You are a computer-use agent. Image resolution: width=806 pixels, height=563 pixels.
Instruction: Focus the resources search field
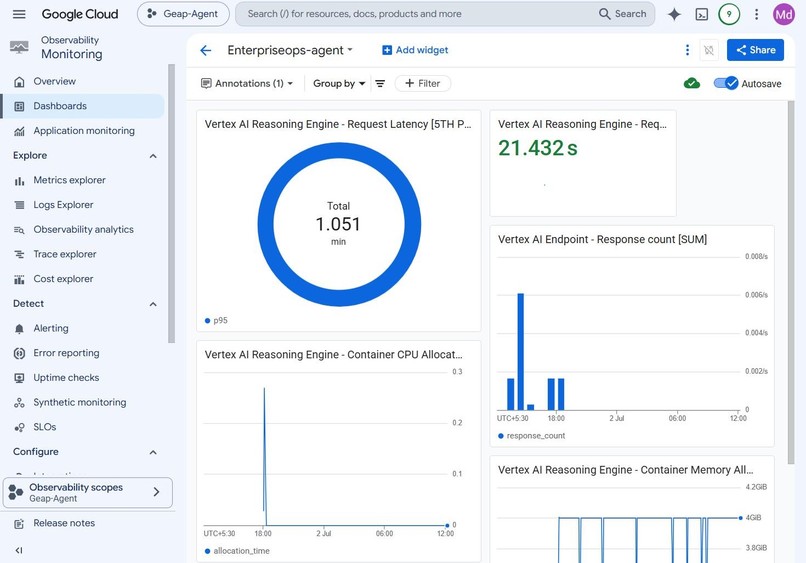(416, 14)
